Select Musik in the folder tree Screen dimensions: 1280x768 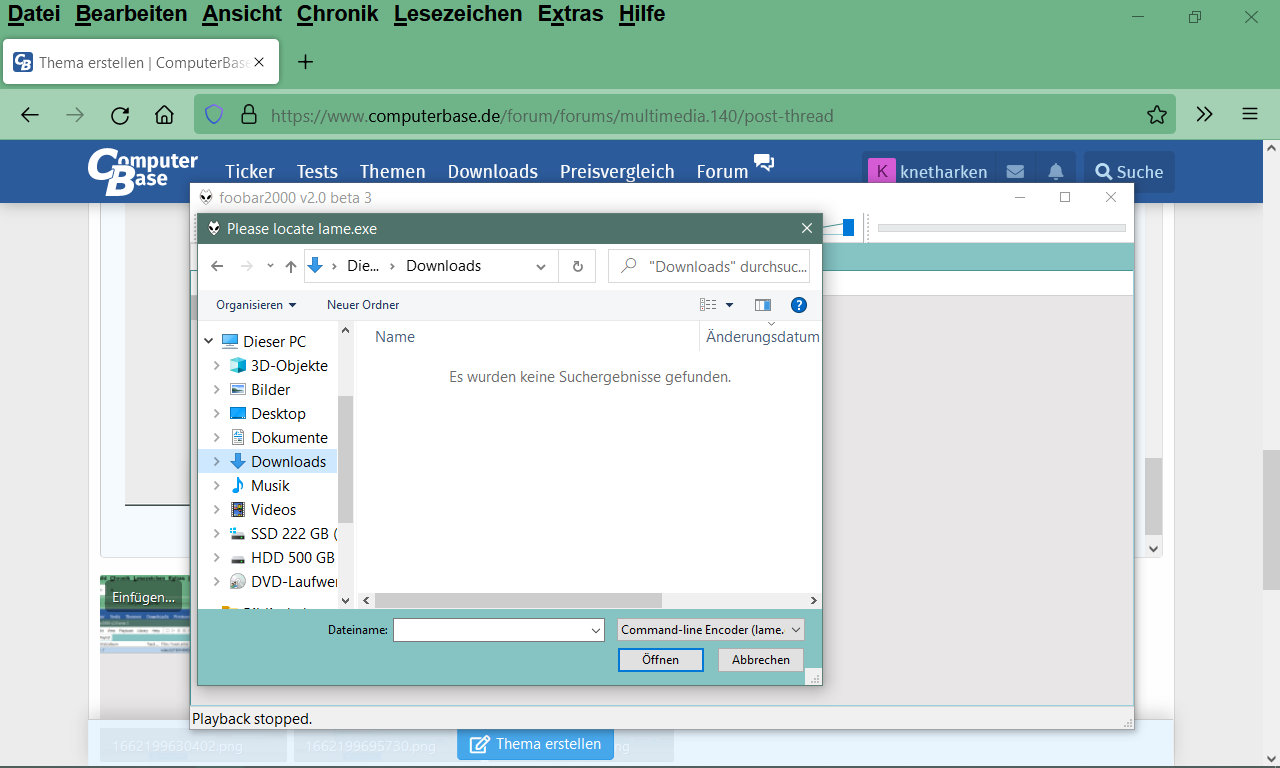pos(270,485)
